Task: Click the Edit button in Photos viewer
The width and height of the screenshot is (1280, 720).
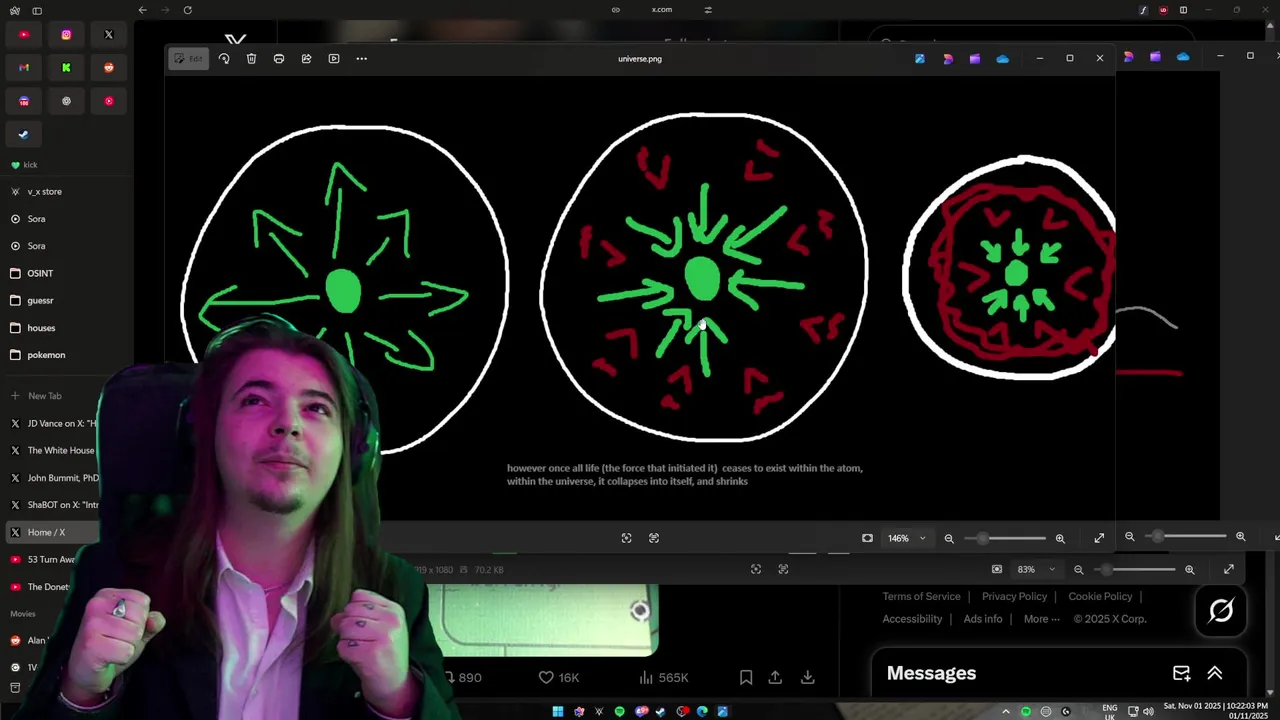Action: point(187,59)
